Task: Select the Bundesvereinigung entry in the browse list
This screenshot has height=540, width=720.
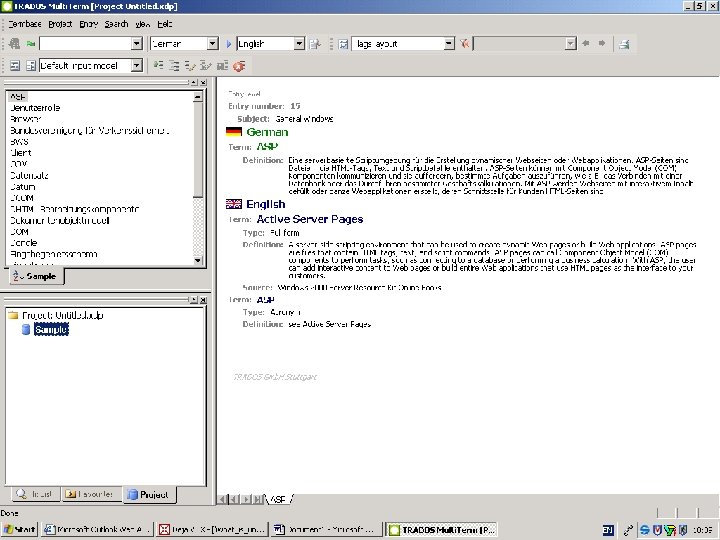Action: point(90,130)
